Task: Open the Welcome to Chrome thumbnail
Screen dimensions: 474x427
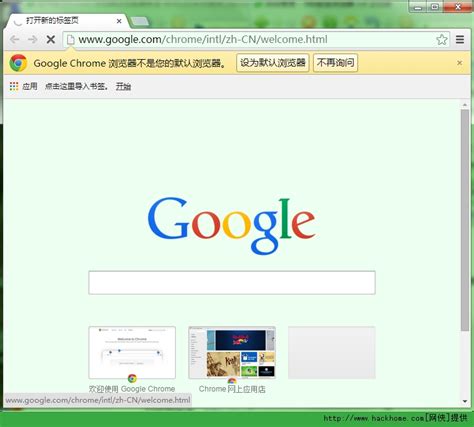Action: tap(132, 353)
